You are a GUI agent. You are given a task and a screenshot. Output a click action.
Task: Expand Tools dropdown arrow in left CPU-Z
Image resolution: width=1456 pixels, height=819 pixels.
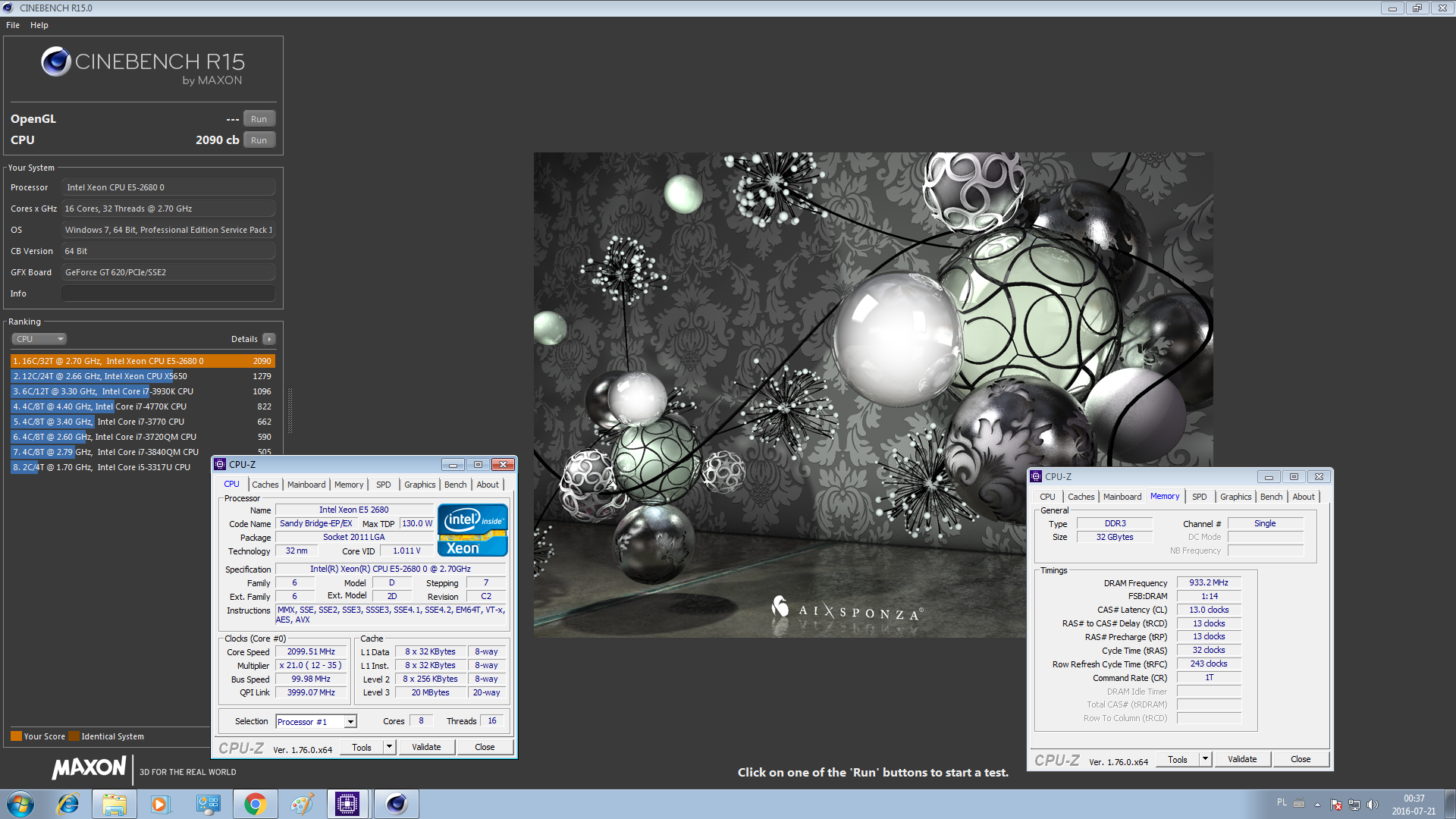tap(390, 747)
